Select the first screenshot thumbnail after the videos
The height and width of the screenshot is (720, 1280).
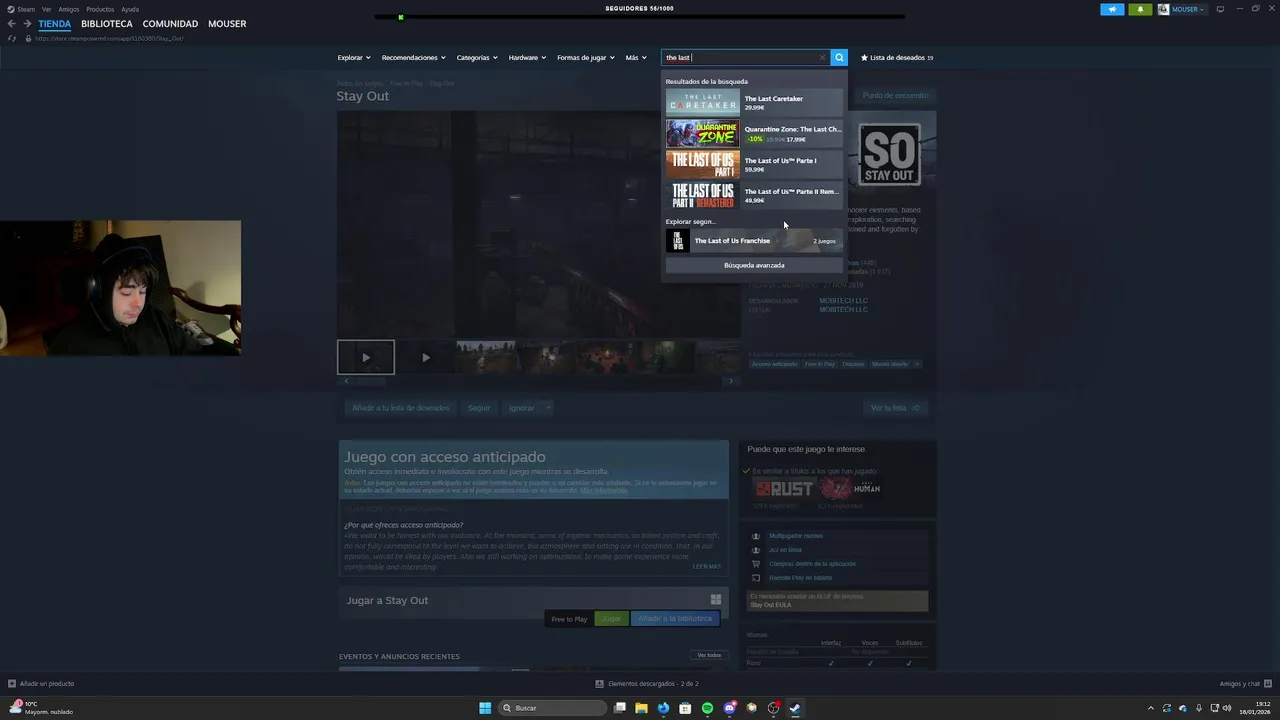pyautogui.click(x=485, y=357)
